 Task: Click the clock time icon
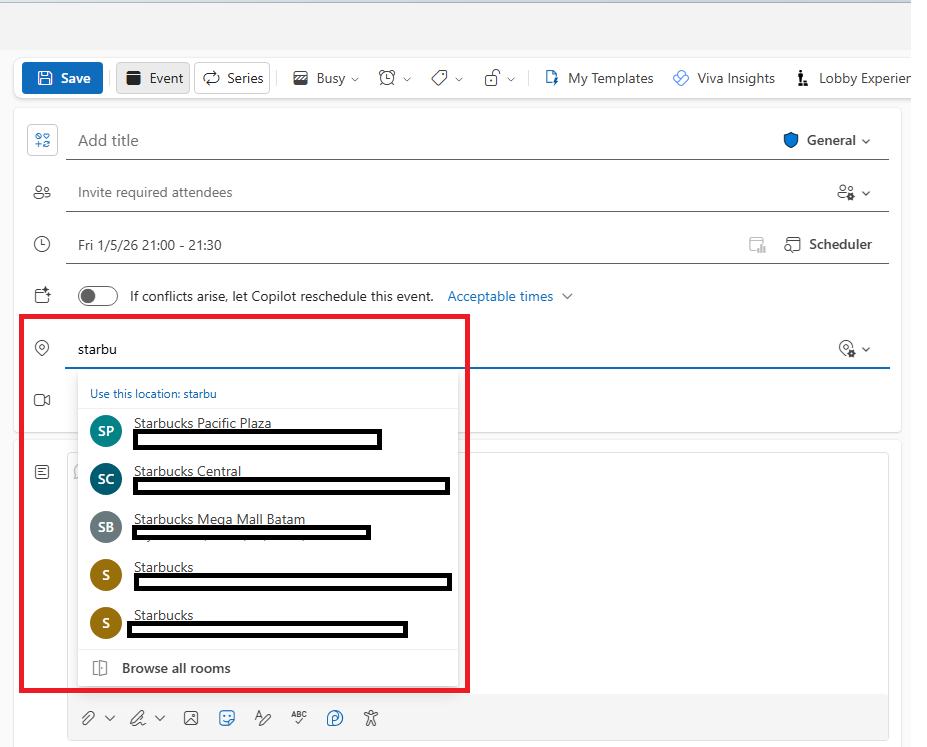[42, 244]
